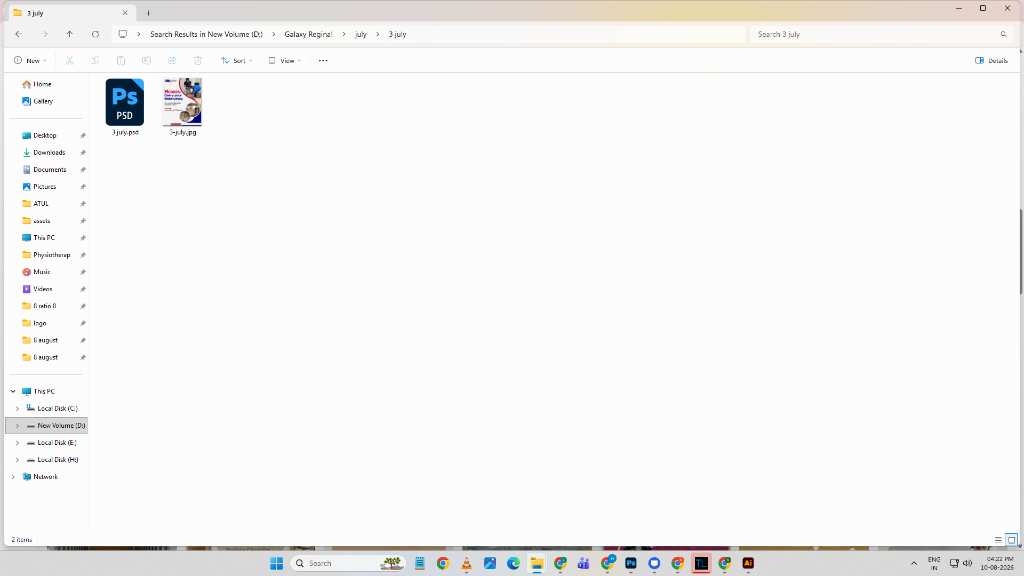Refresh the current folder view
1024x576 pixels.
(x=95, y=34)
